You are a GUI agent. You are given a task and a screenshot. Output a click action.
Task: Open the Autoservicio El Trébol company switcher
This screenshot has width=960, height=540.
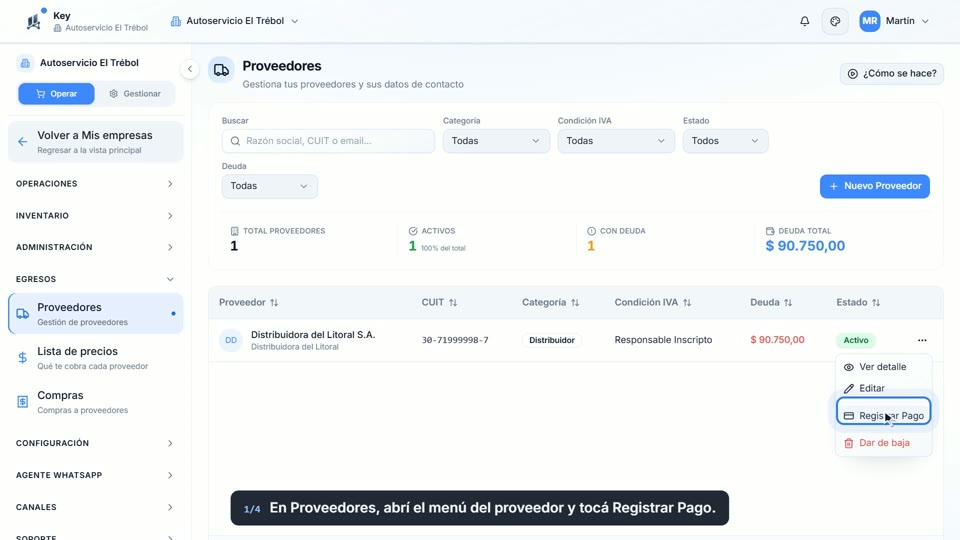234,21
